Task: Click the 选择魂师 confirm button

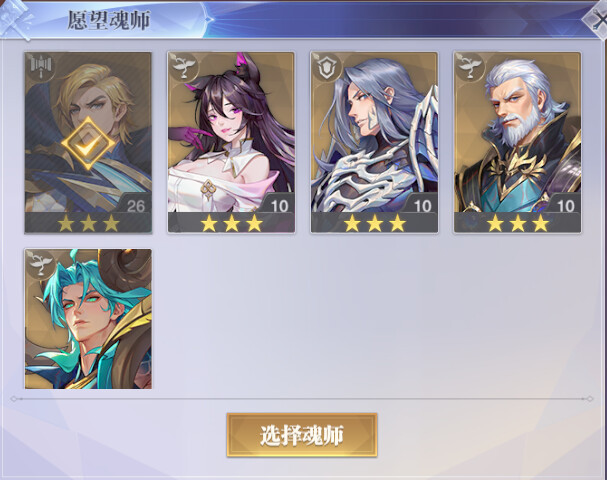Action: point(302,435)
